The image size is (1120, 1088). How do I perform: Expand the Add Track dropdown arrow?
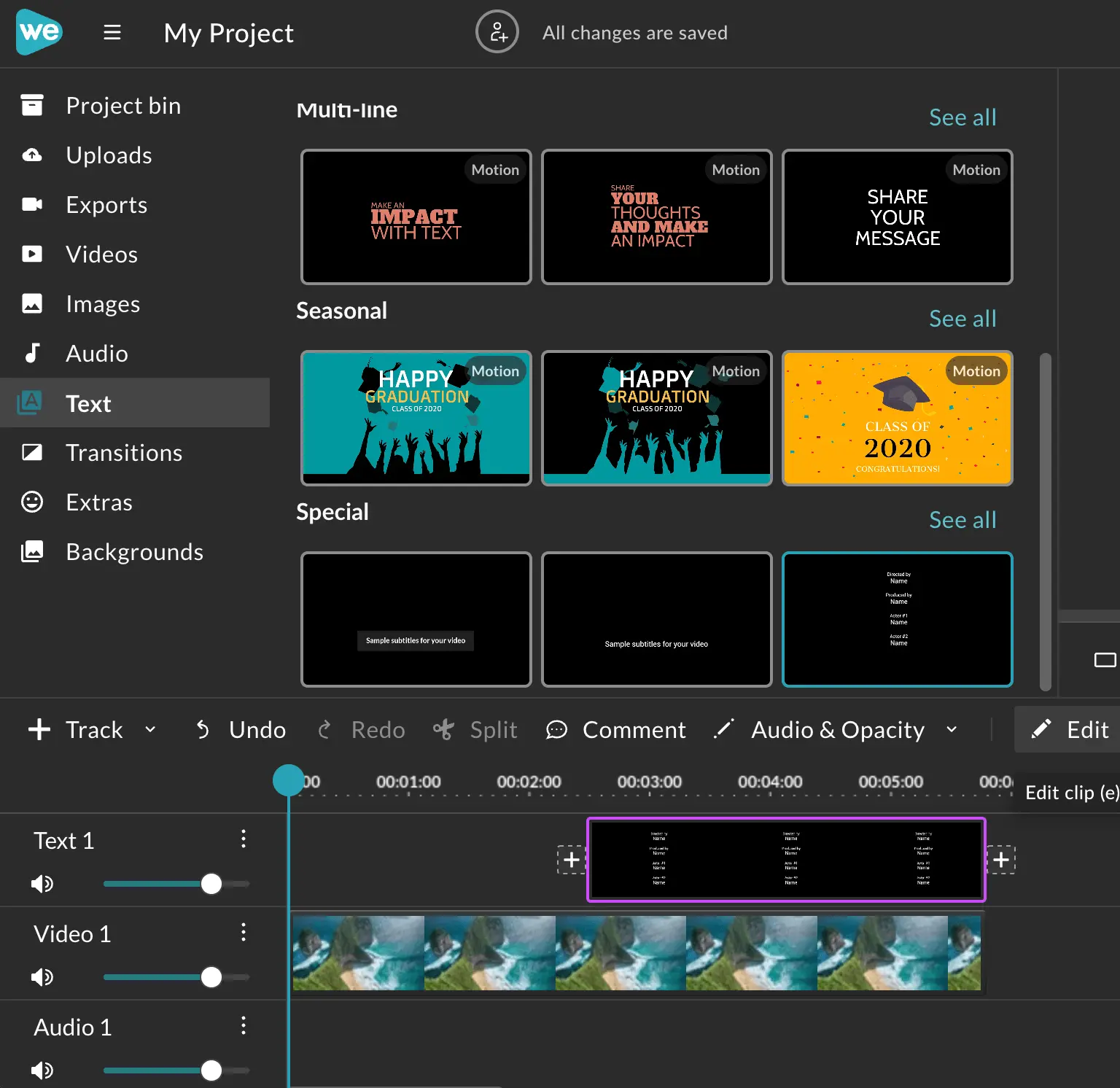pyautogui.click(x=150, y=730)
